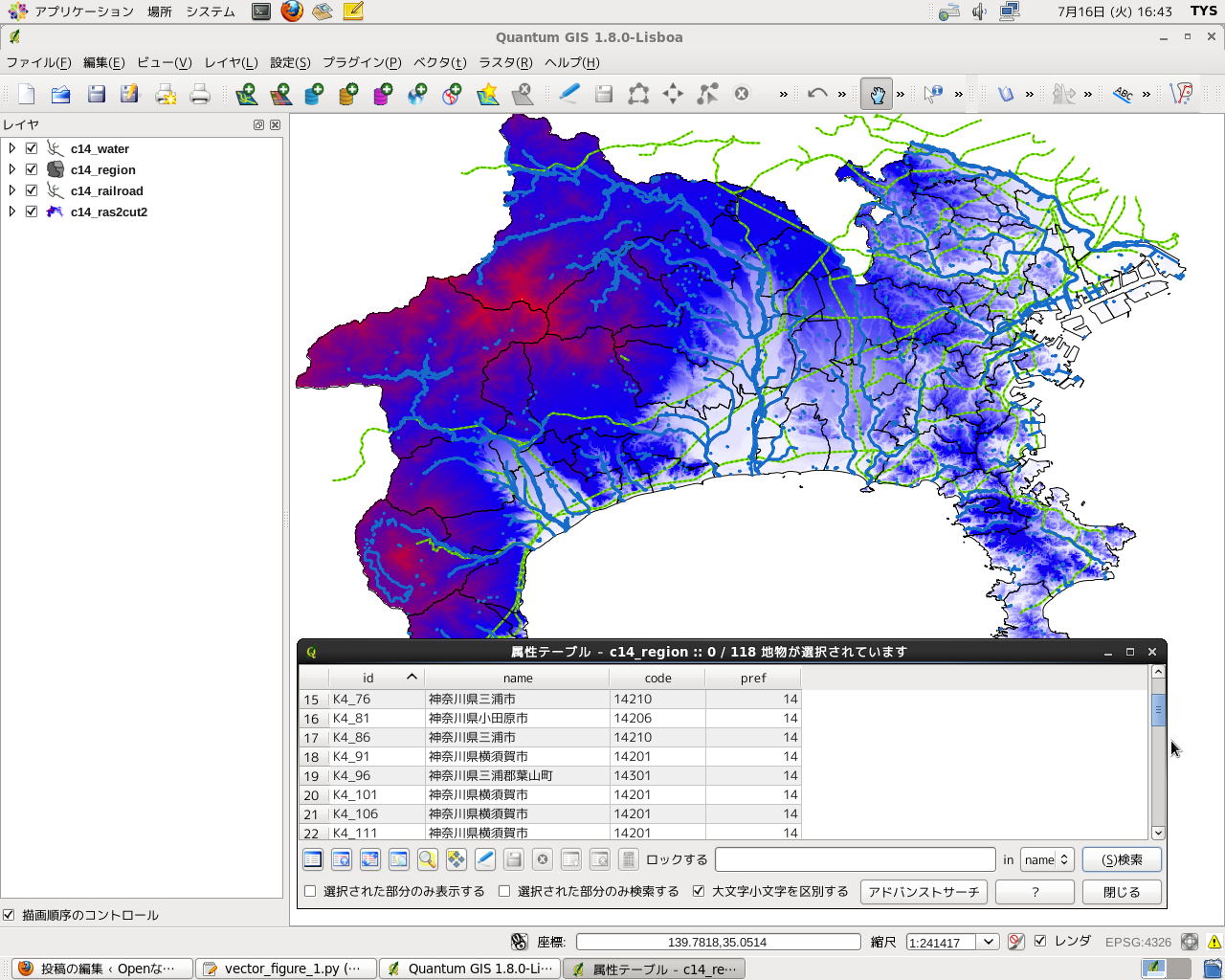1225x980 pixels.
Task: Uncheck the c14_water layer visibility
Action: (x=32, y=148)
